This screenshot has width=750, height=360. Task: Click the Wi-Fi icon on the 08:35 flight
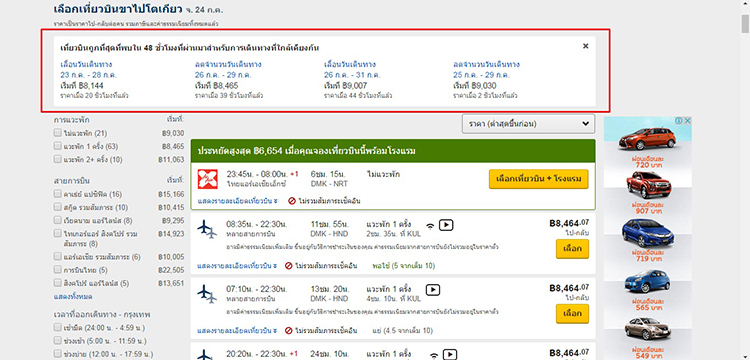(430, 225)
